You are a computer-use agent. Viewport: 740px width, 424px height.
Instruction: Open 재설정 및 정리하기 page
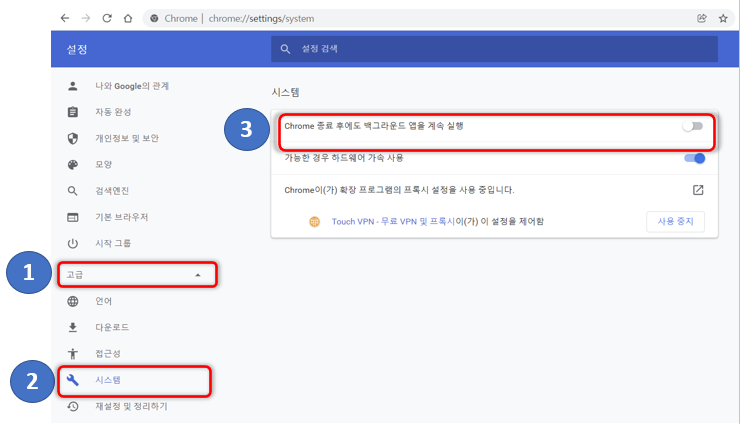click(x=131, y=406)
